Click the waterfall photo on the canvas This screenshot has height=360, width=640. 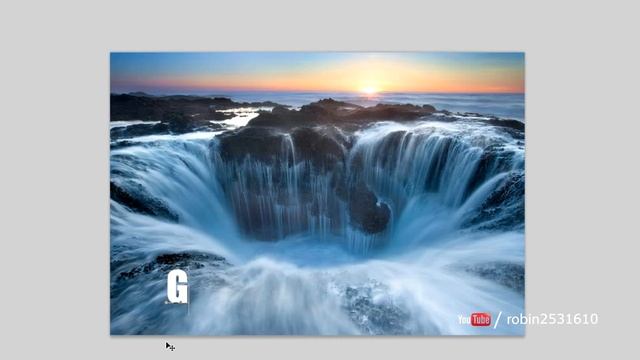[317, 193]
